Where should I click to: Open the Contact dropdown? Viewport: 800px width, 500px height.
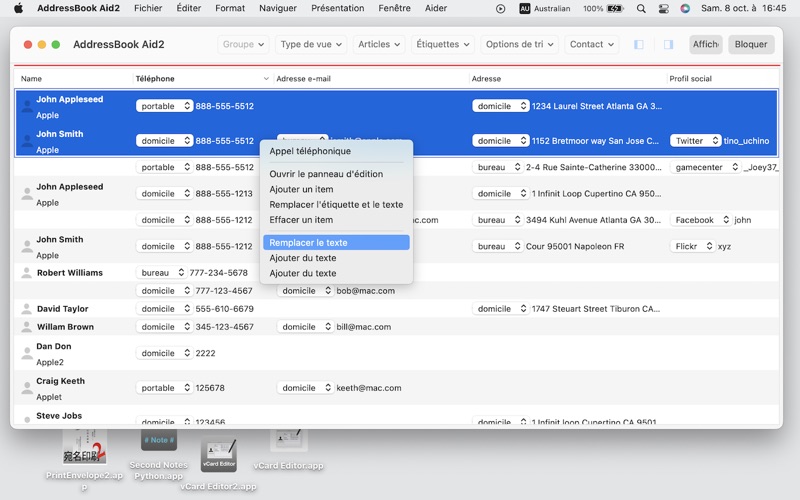click(x=592, y=44)
